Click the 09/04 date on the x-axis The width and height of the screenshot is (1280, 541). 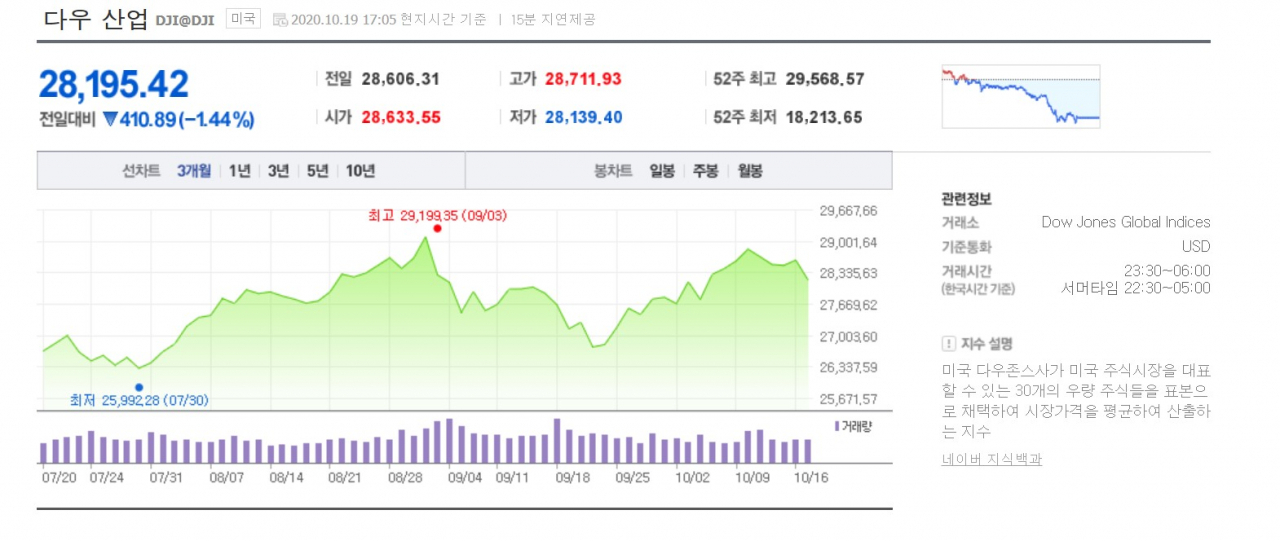(465, 477)
